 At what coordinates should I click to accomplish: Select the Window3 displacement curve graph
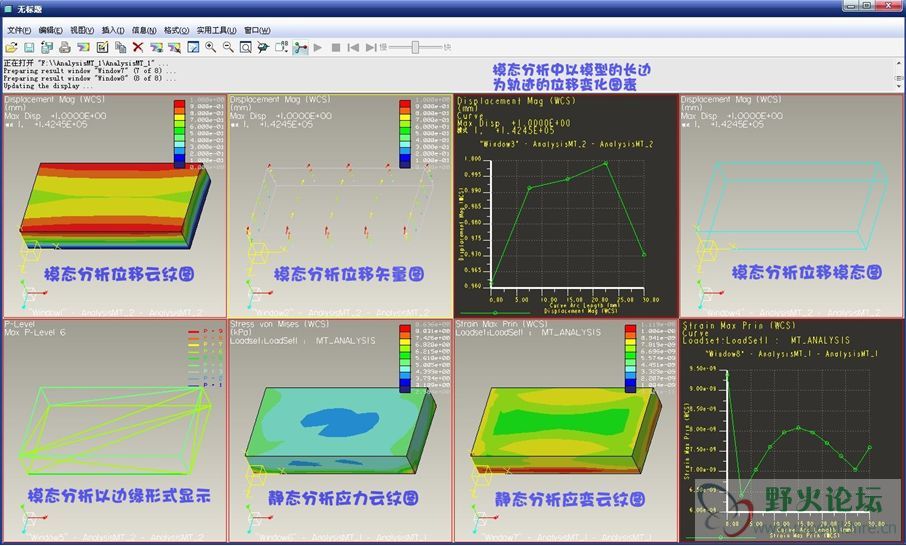[566, 206]
